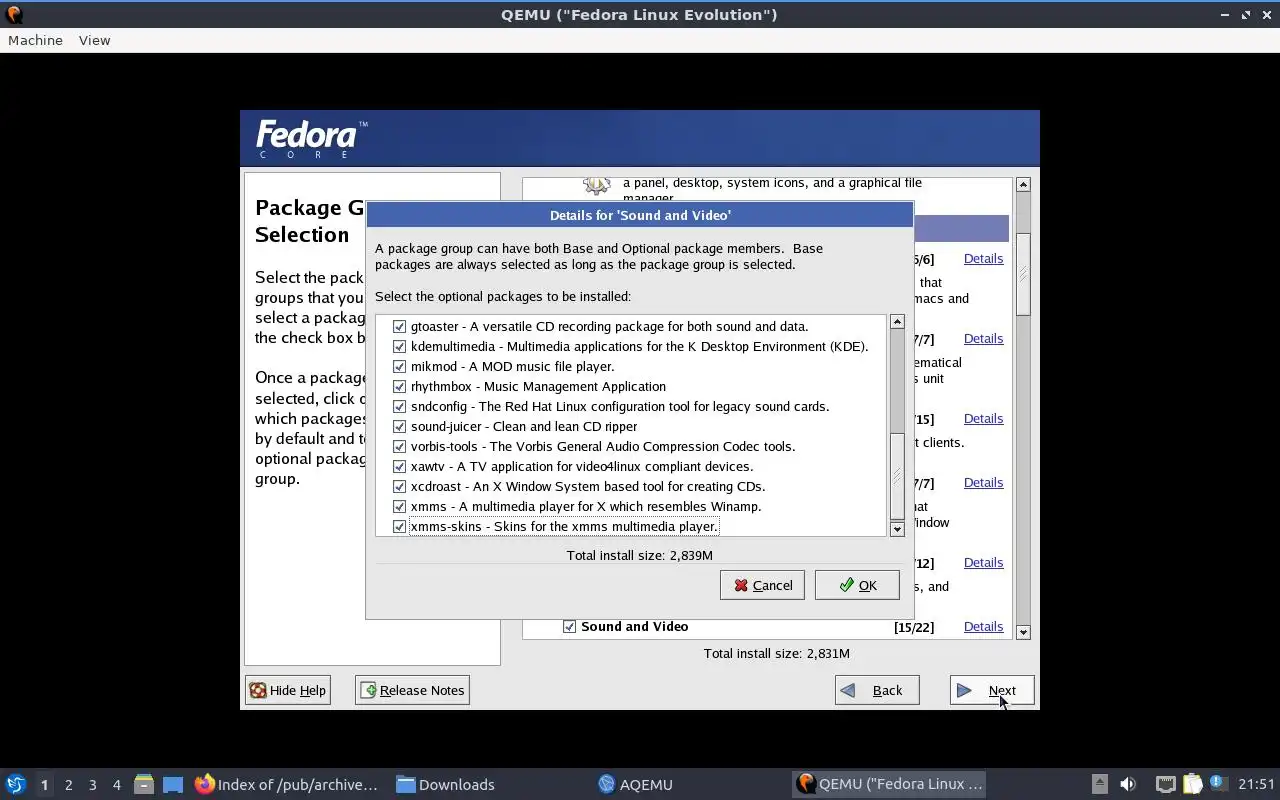Click the package list scroll-up arrow in dialog
1280x800 pixels.
pos(897,322)
